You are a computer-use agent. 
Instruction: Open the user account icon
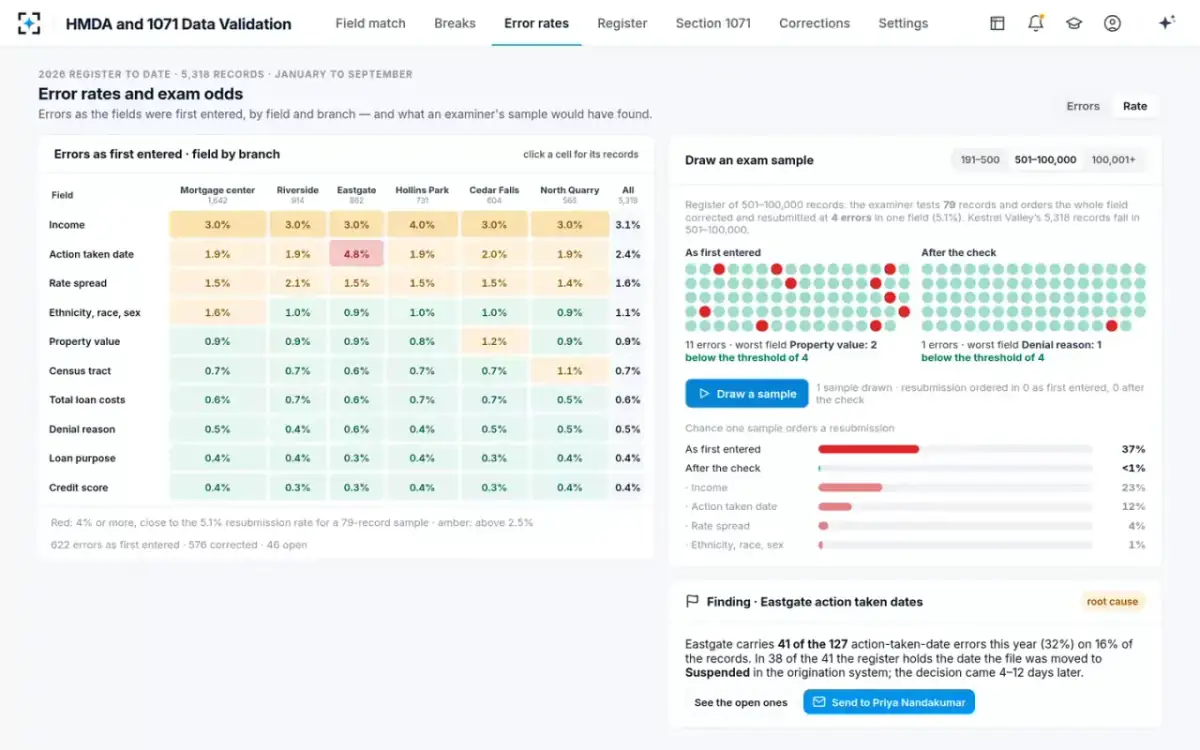tap(1112, 23)
